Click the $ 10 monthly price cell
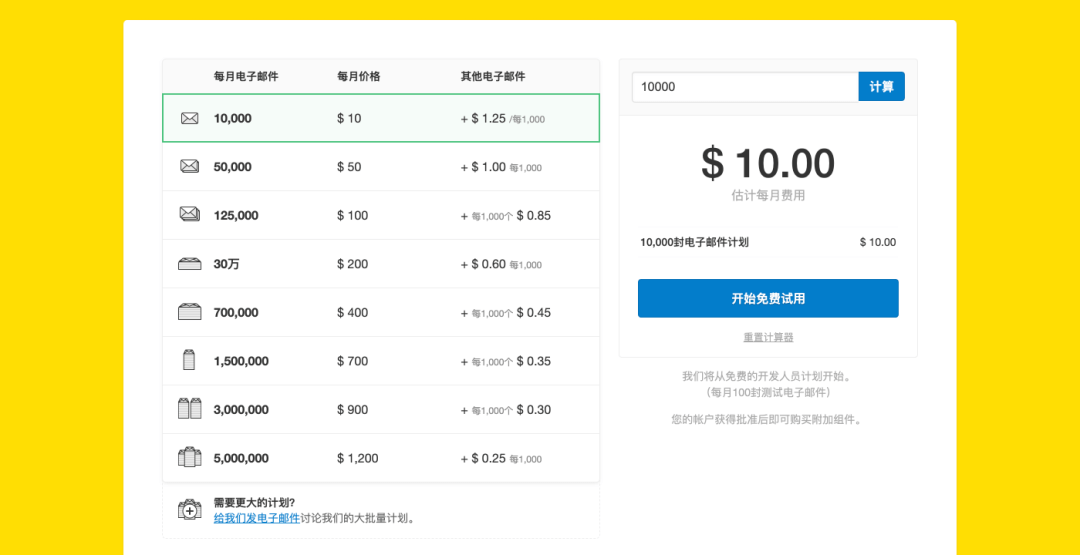This screenshot has width=1080, height=555. [349, 118]
